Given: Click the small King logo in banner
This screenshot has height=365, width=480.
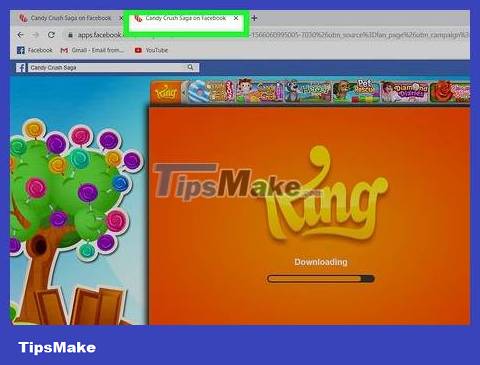Looking at the screenshot, I should [166, 92].
